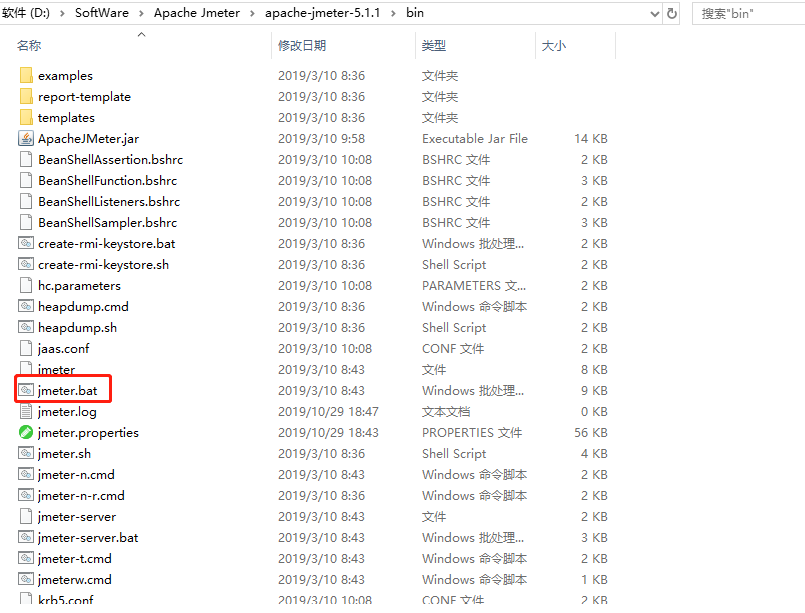Click the BeanShellSampler.bshrc file icon

pyautogui.click(x=26, y=223)
